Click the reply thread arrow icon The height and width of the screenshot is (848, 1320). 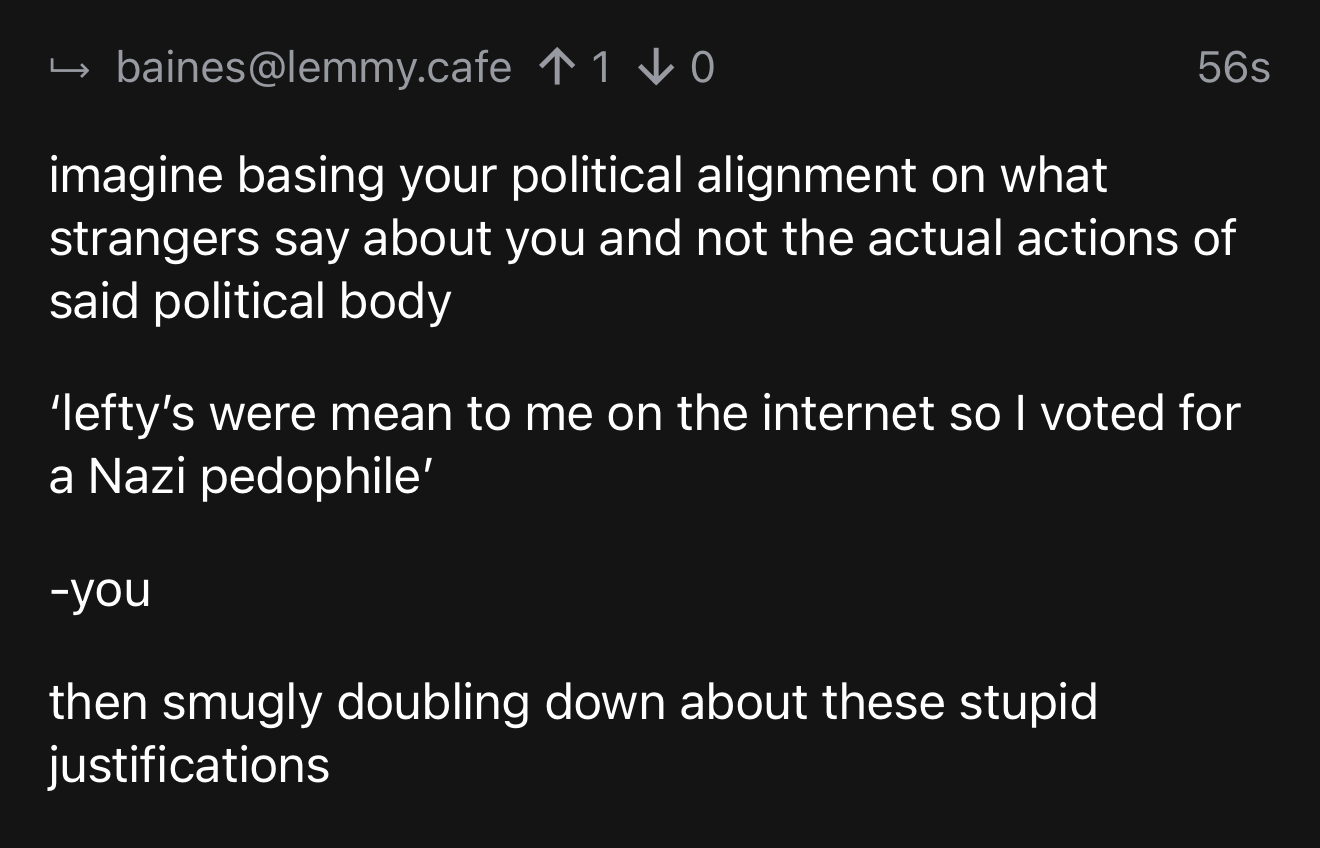(x=69, y=69)
